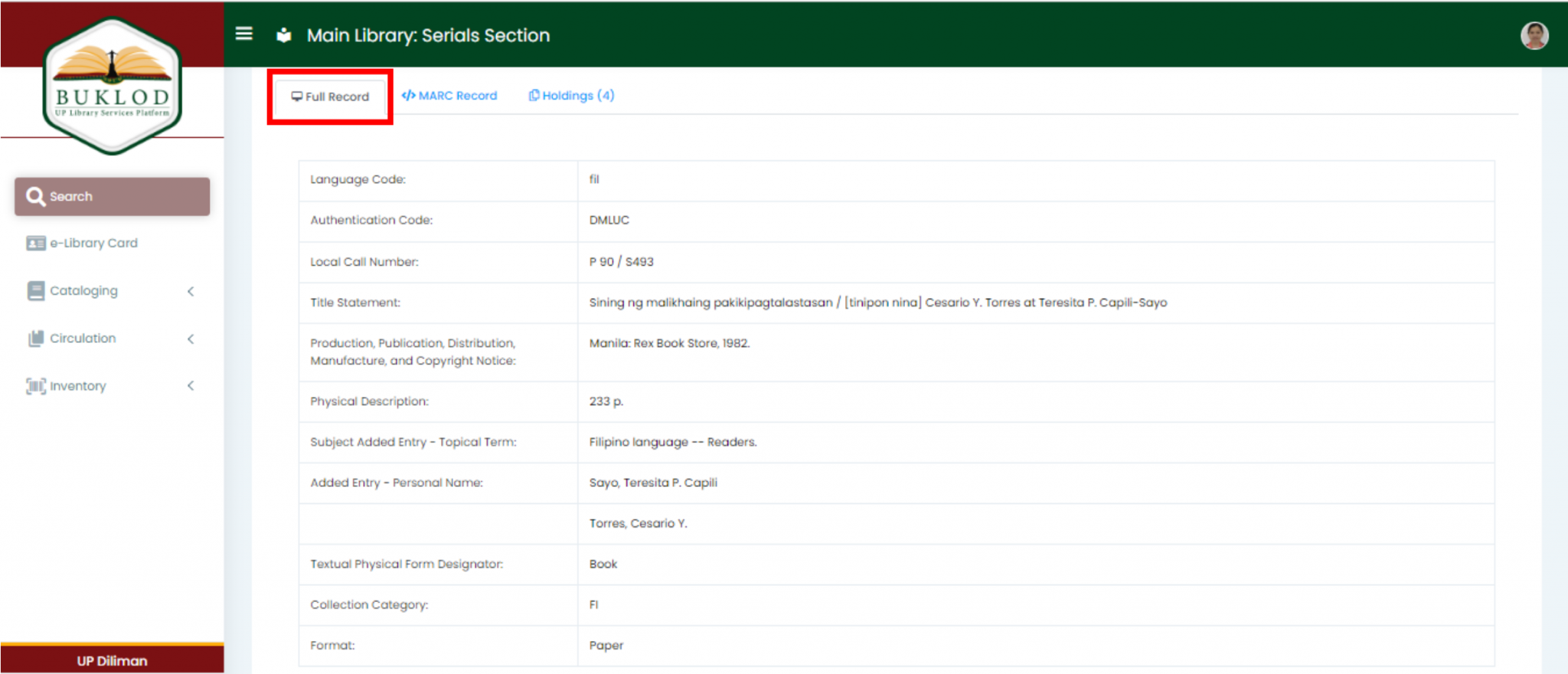Click the e-Library Card ID icon

[36, 244]
